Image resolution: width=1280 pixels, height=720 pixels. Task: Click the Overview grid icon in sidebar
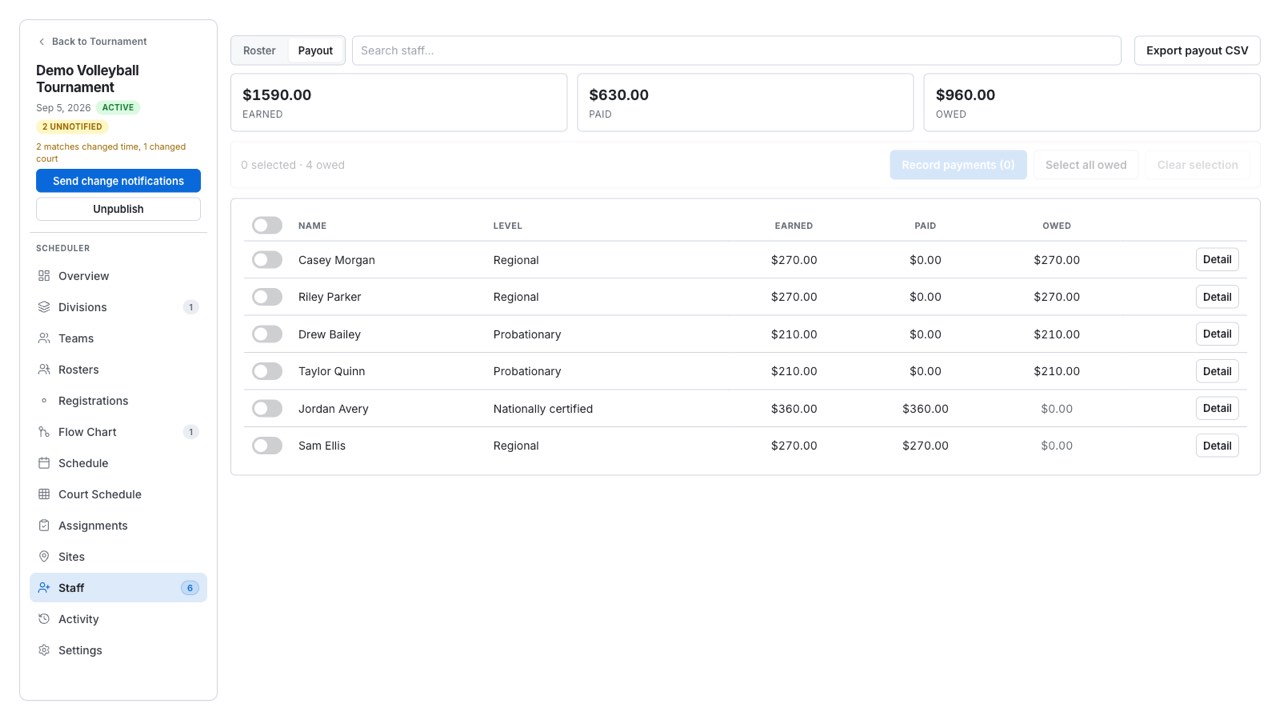[44, 276]
